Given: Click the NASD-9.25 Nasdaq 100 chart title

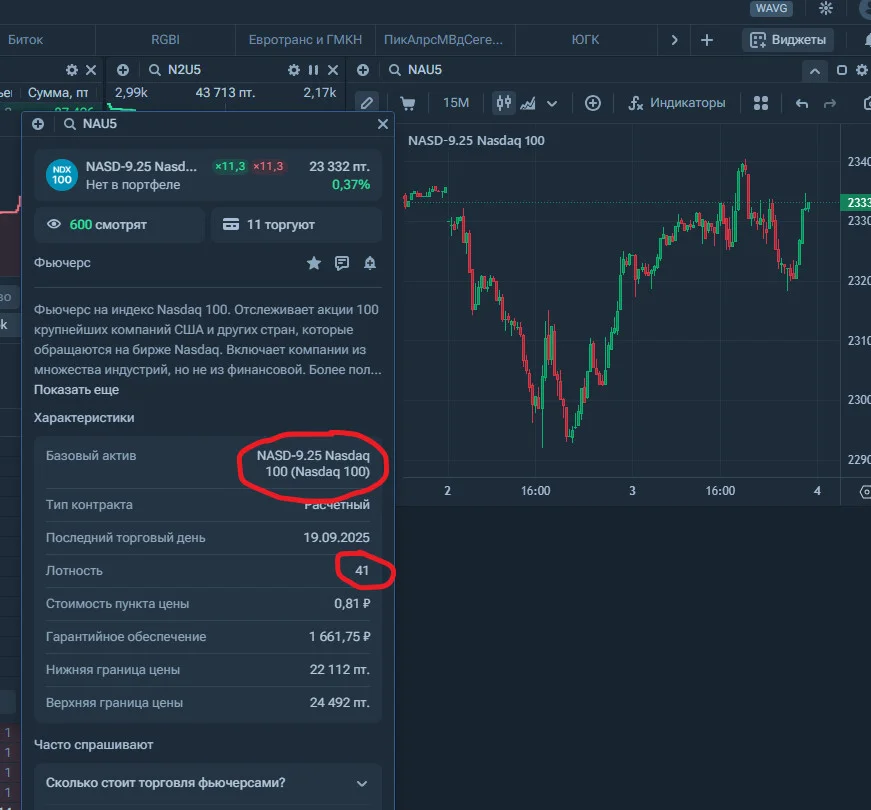Looking at the screenshot, I should pyautogui.click(x=476, y=141).
